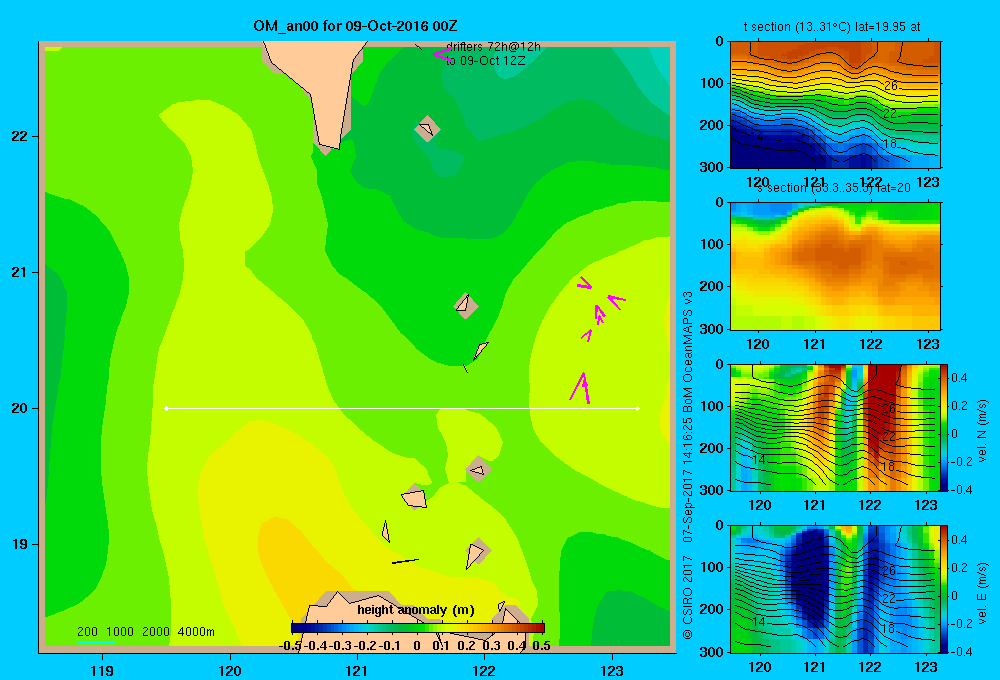Click the vel. N vertical color bar
This screenshot has width=1000, height=680.
pos(945,427)
